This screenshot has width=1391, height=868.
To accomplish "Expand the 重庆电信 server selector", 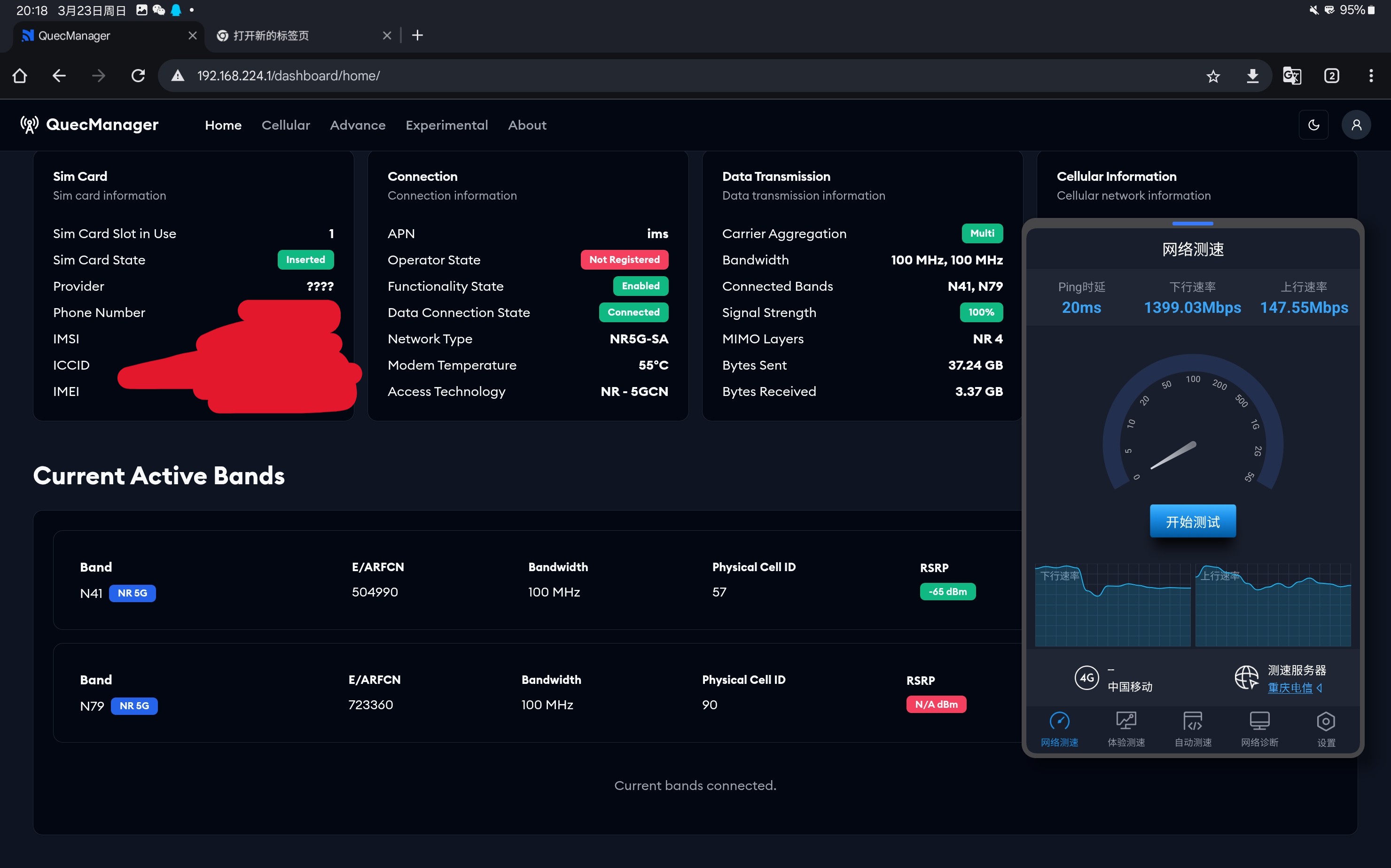I will pos(1295,688).
